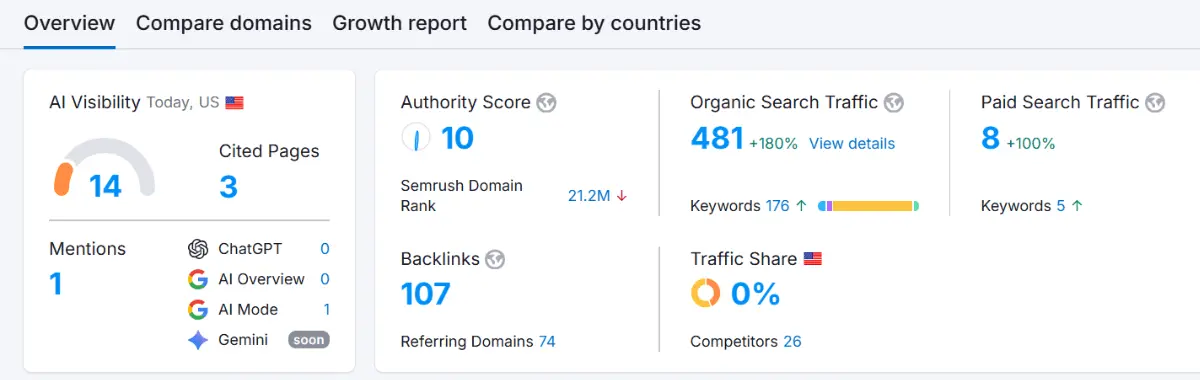
Task: Open Paid Search Traffic value 8
Action: 991,137
